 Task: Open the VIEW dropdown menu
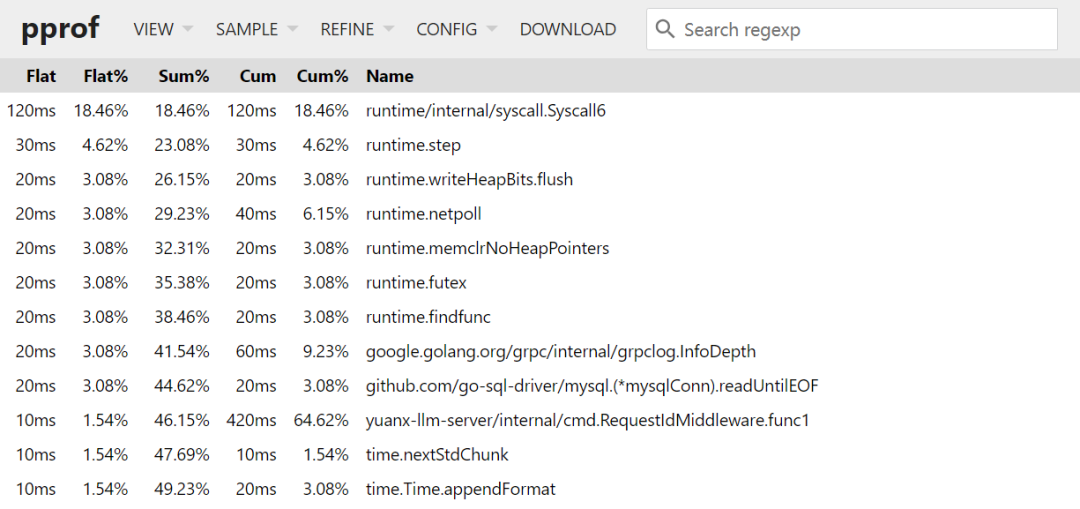163,30
